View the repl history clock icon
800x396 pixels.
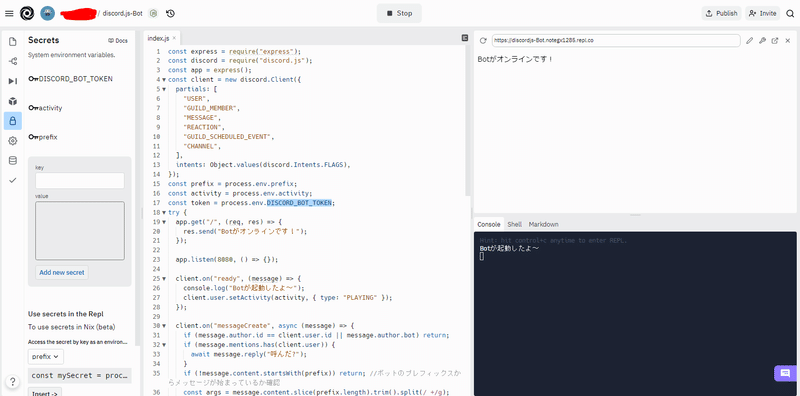click(170, 13)
